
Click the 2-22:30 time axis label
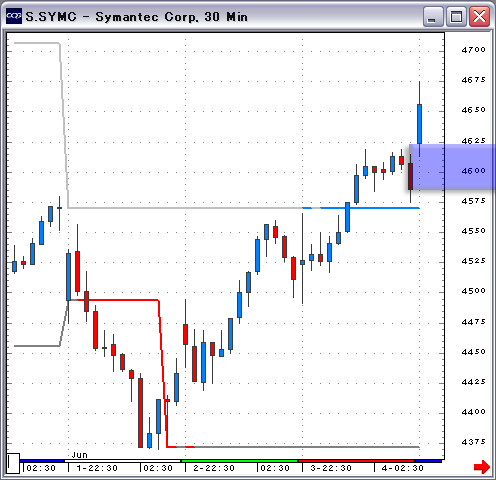click(214, 468)
